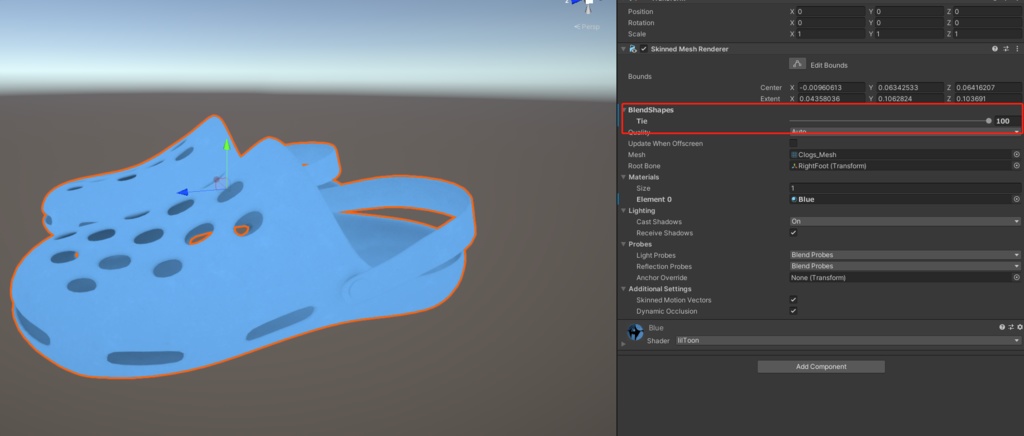Click the Add Component button
The height and width of the screenshot is (436, 1024).
click(x=821, y=367)
